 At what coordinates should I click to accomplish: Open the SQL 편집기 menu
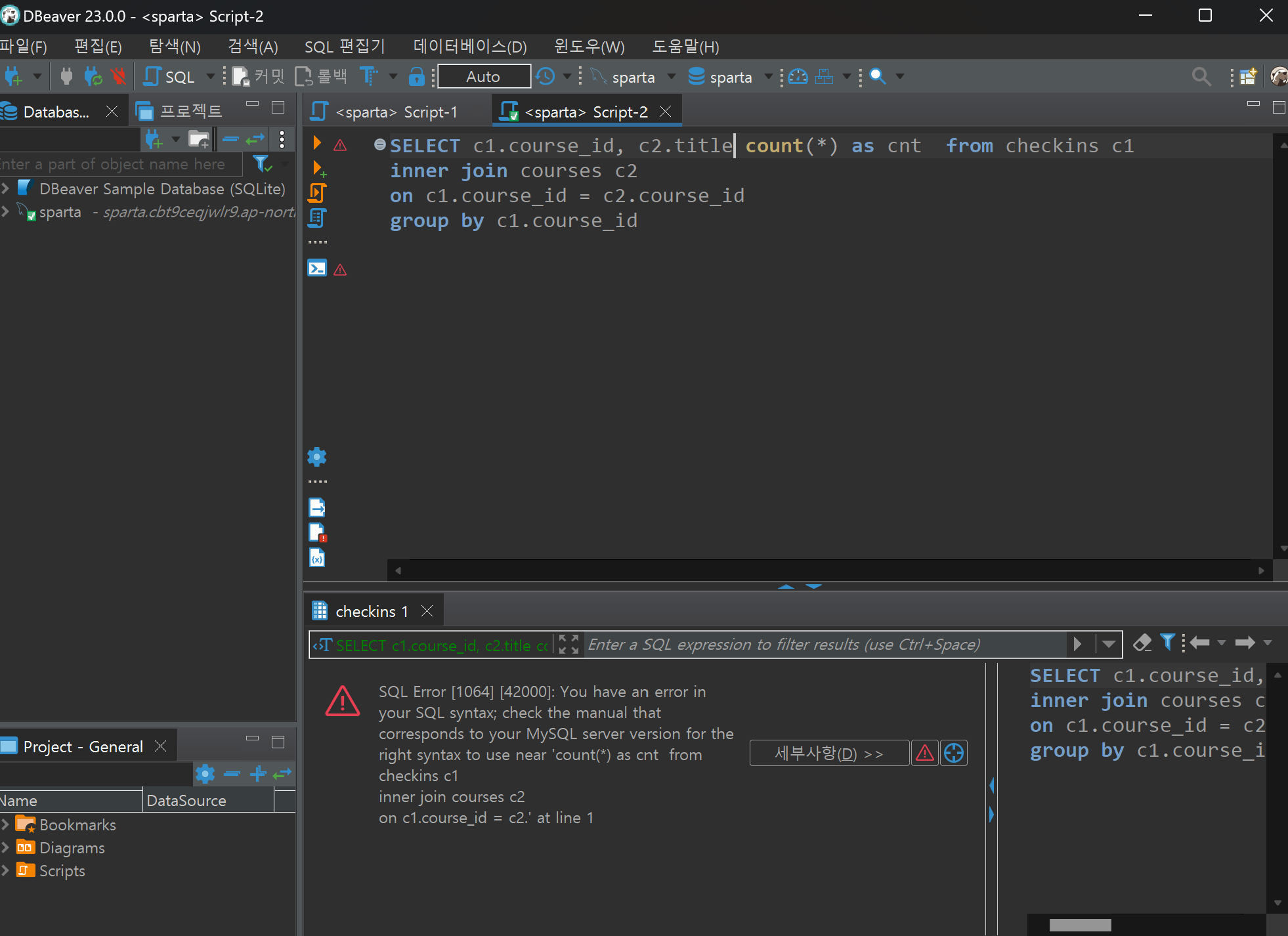[345, 47]
